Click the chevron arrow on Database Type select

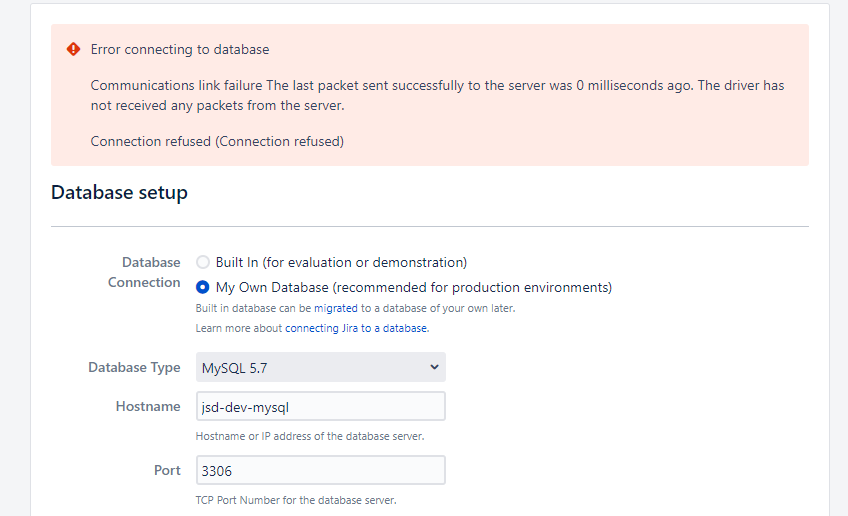point(434,367)
